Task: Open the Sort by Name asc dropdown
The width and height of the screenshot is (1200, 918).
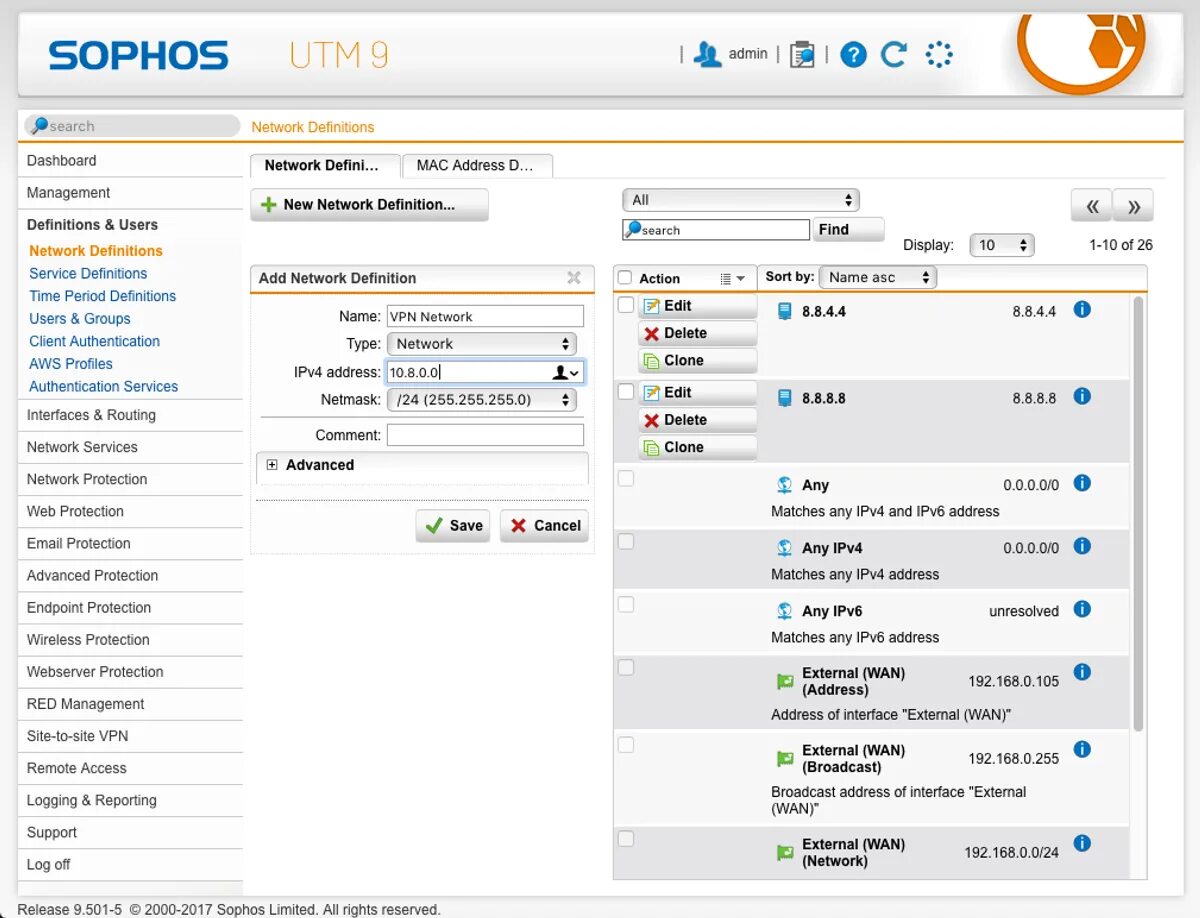Action: pyautogui.click(x=877, y=277)
